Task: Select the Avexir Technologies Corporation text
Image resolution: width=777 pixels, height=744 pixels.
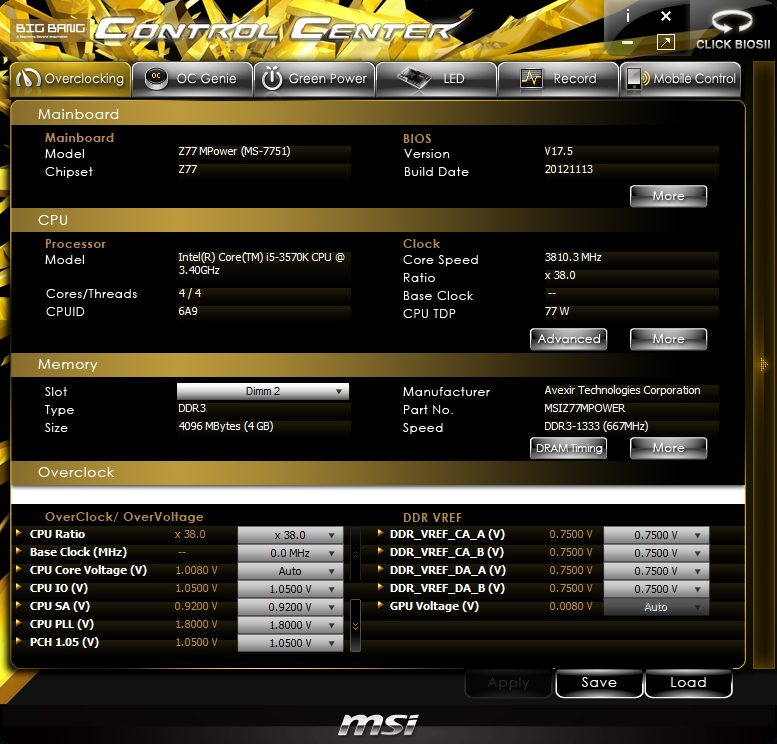Action: [622, 390]
